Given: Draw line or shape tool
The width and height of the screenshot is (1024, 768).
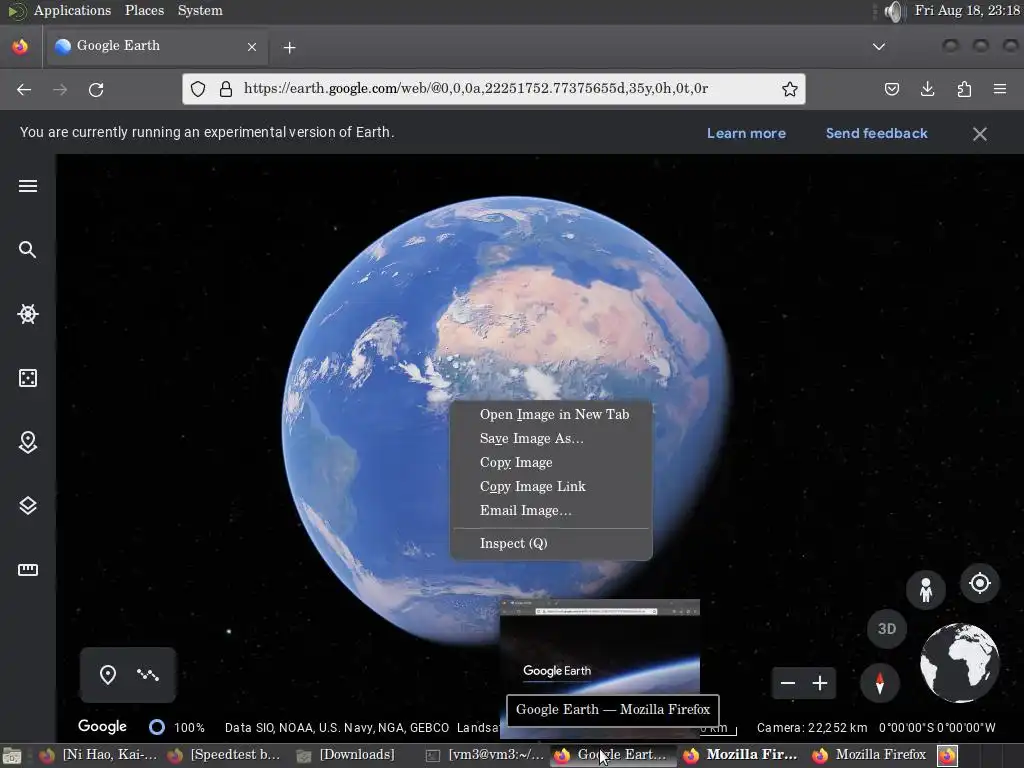Looking at the screenshot, I should (148, 675).
